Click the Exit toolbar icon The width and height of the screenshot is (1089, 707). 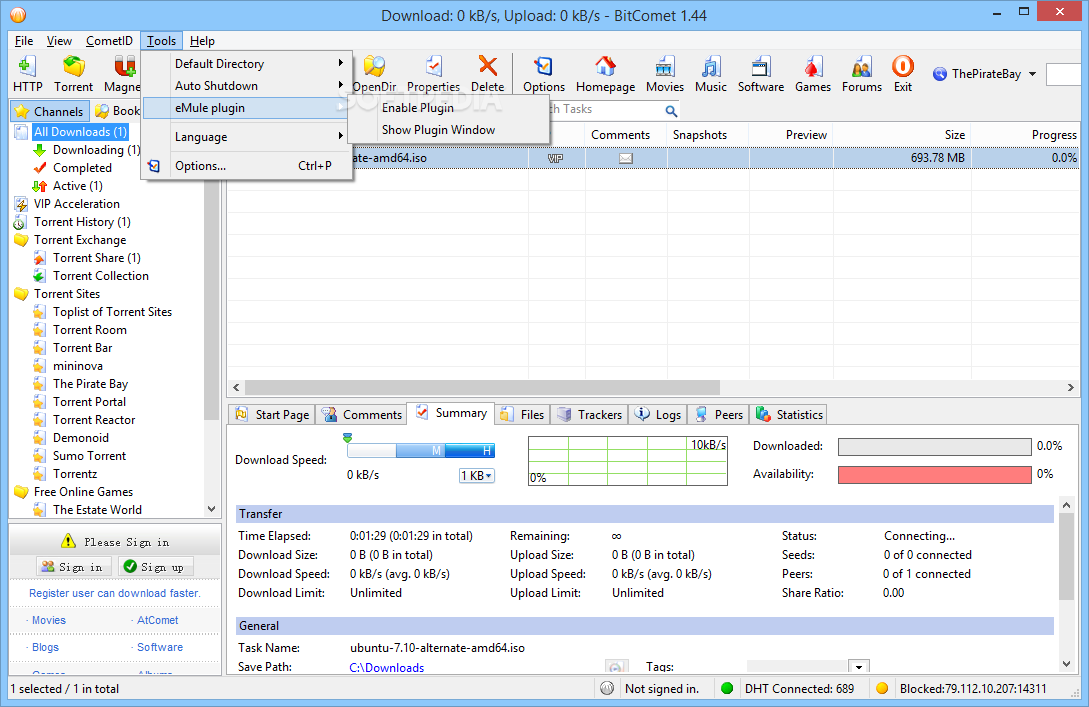click(x=903, y=74)
